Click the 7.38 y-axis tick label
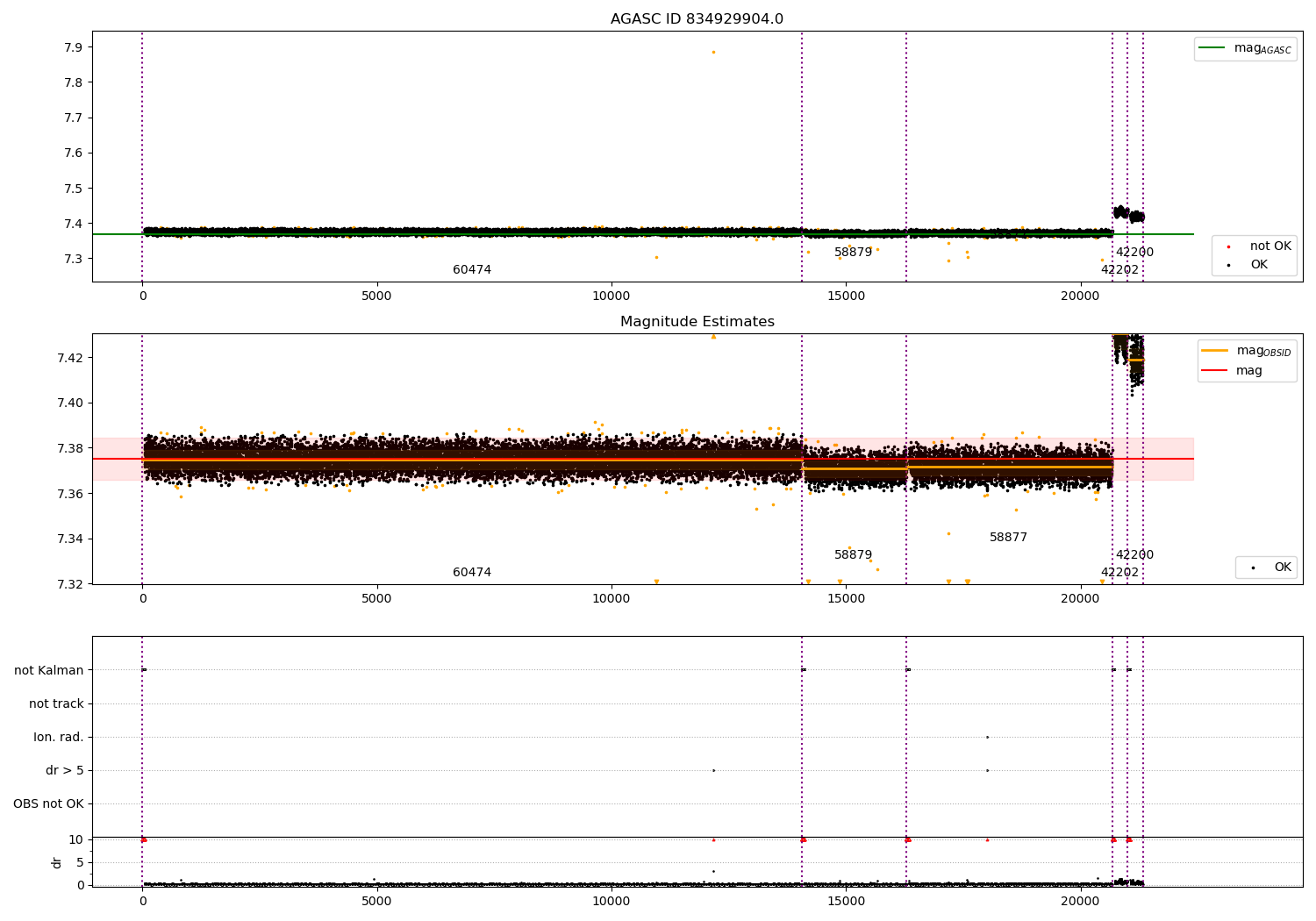The image size is (1316, 921). 68,448
